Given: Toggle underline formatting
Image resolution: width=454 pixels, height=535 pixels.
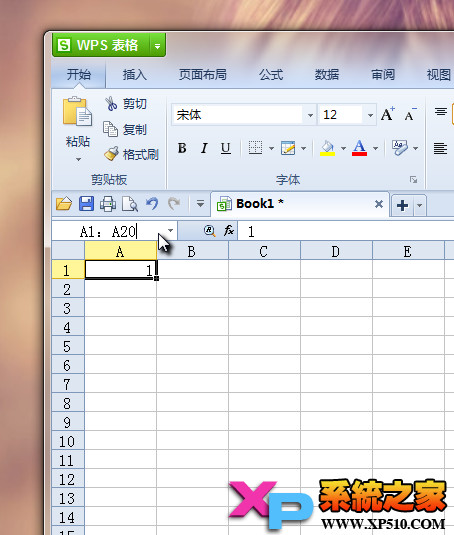Looking at the screenshot, I should 225,148.
